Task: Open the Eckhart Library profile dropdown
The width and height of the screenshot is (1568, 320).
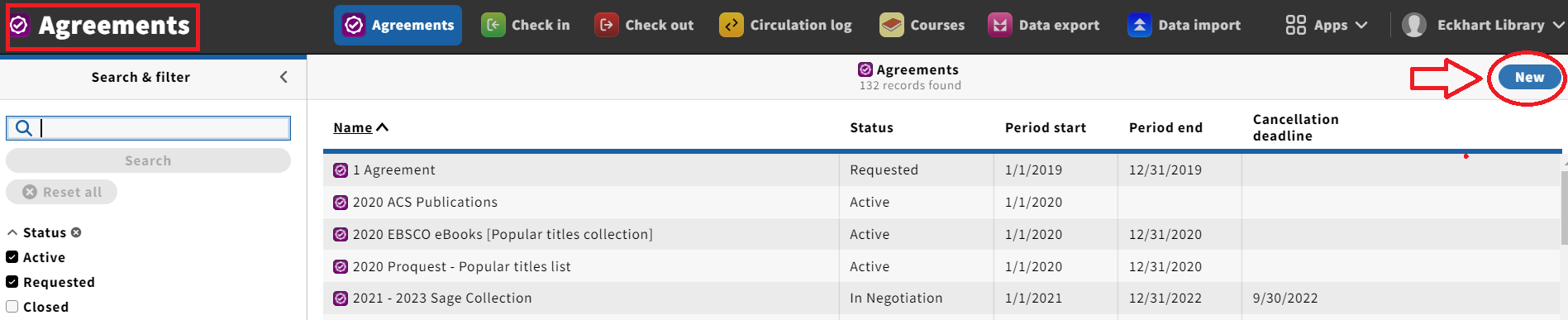Action: 1482,25
